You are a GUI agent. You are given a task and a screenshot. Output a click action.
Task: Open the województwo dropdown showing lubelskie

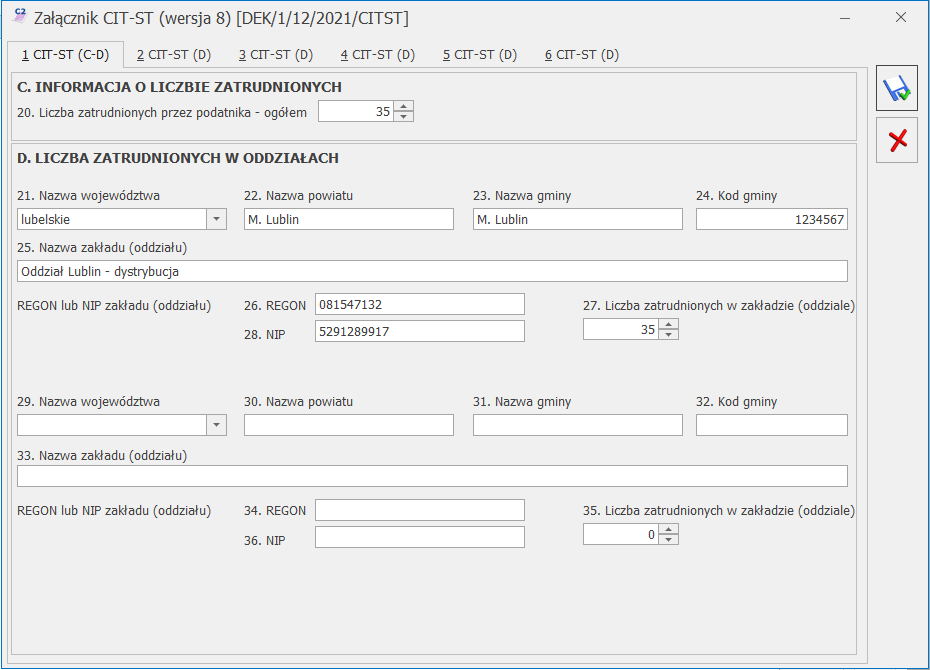point(215,218)
